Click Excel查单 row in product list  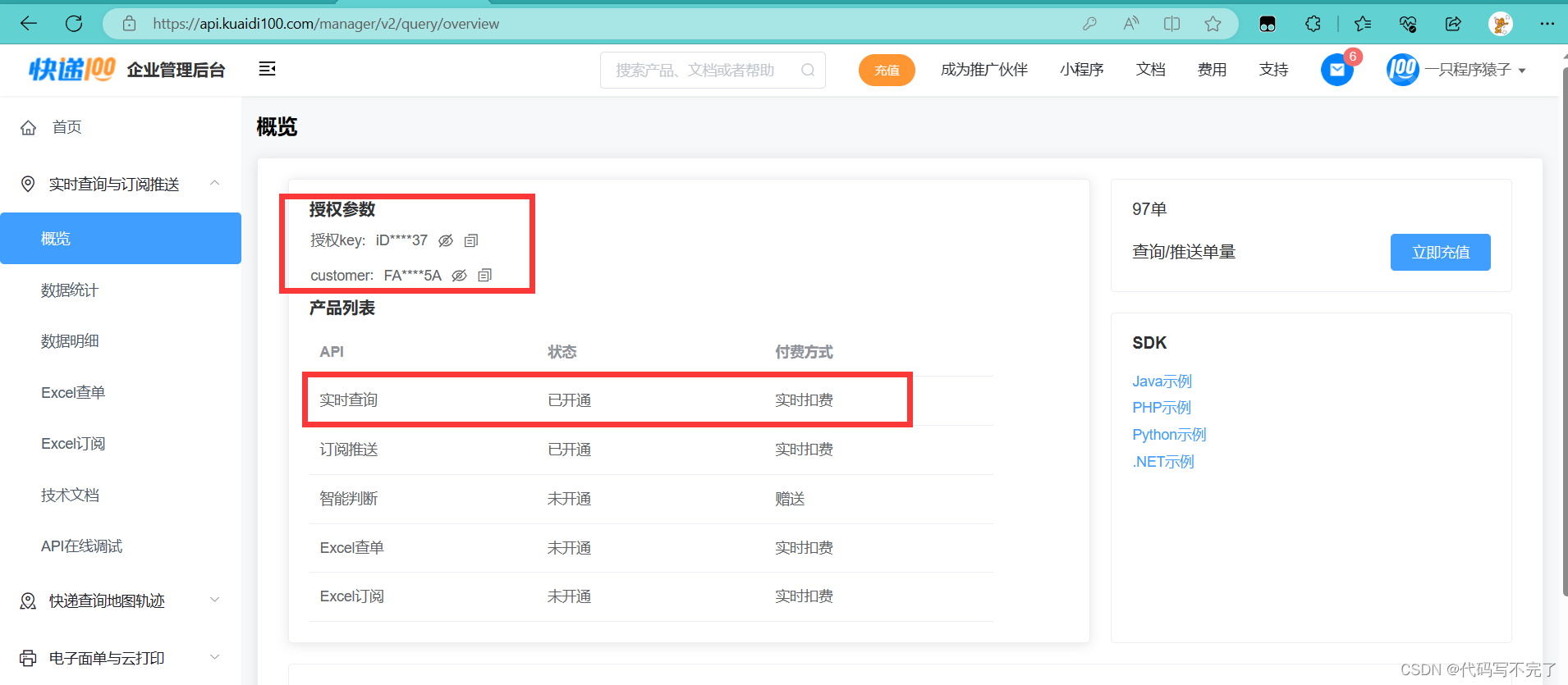click(x=651, y=548)
